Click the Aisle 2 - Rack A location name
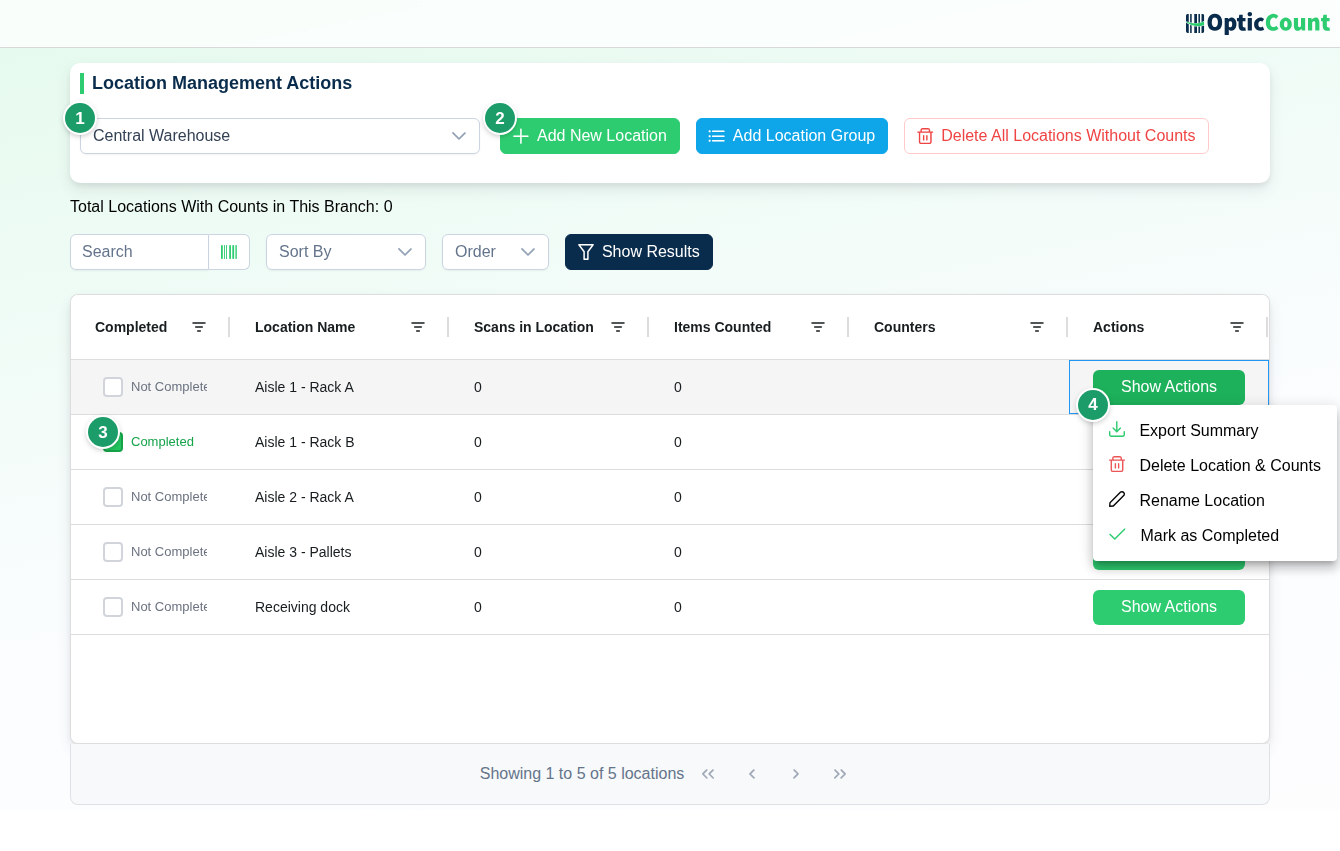 pos(304,497)
